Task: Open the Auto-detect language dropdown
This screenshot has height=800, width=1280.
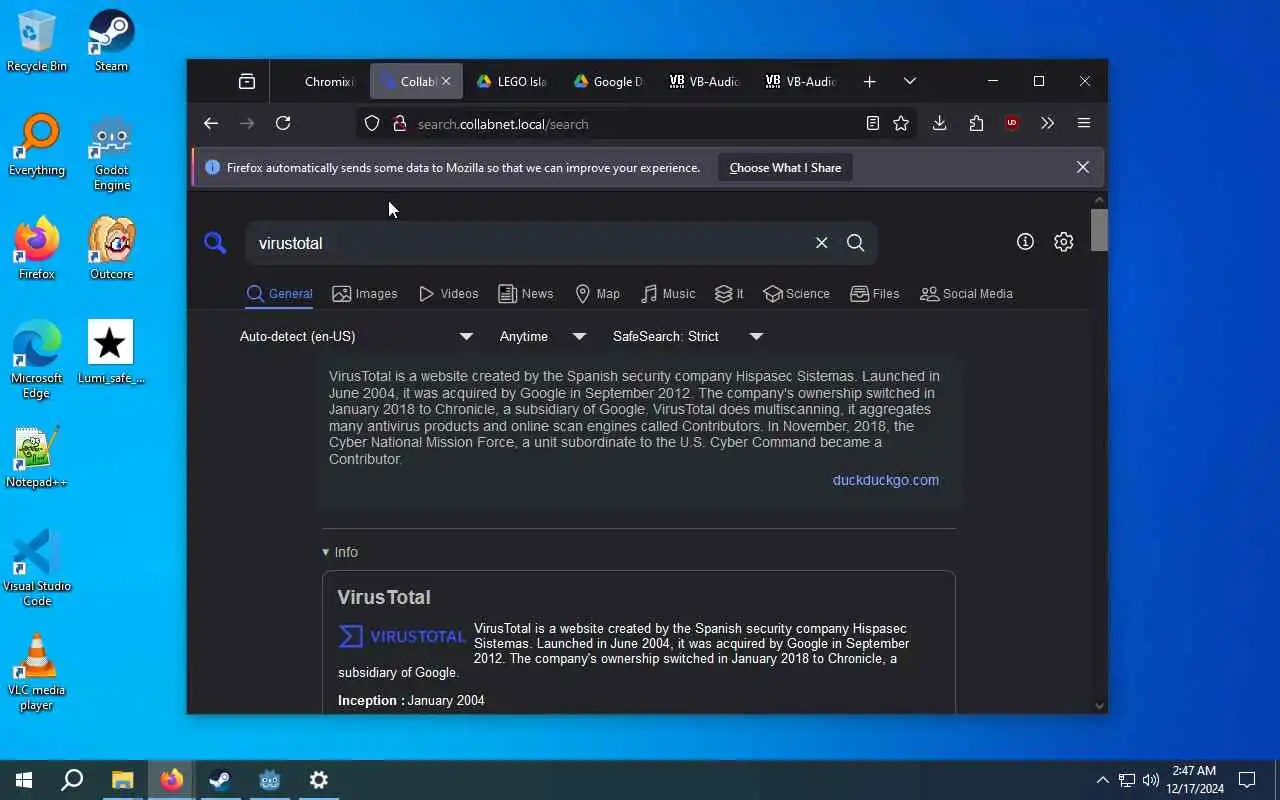Action: click(x=356, y=336)
